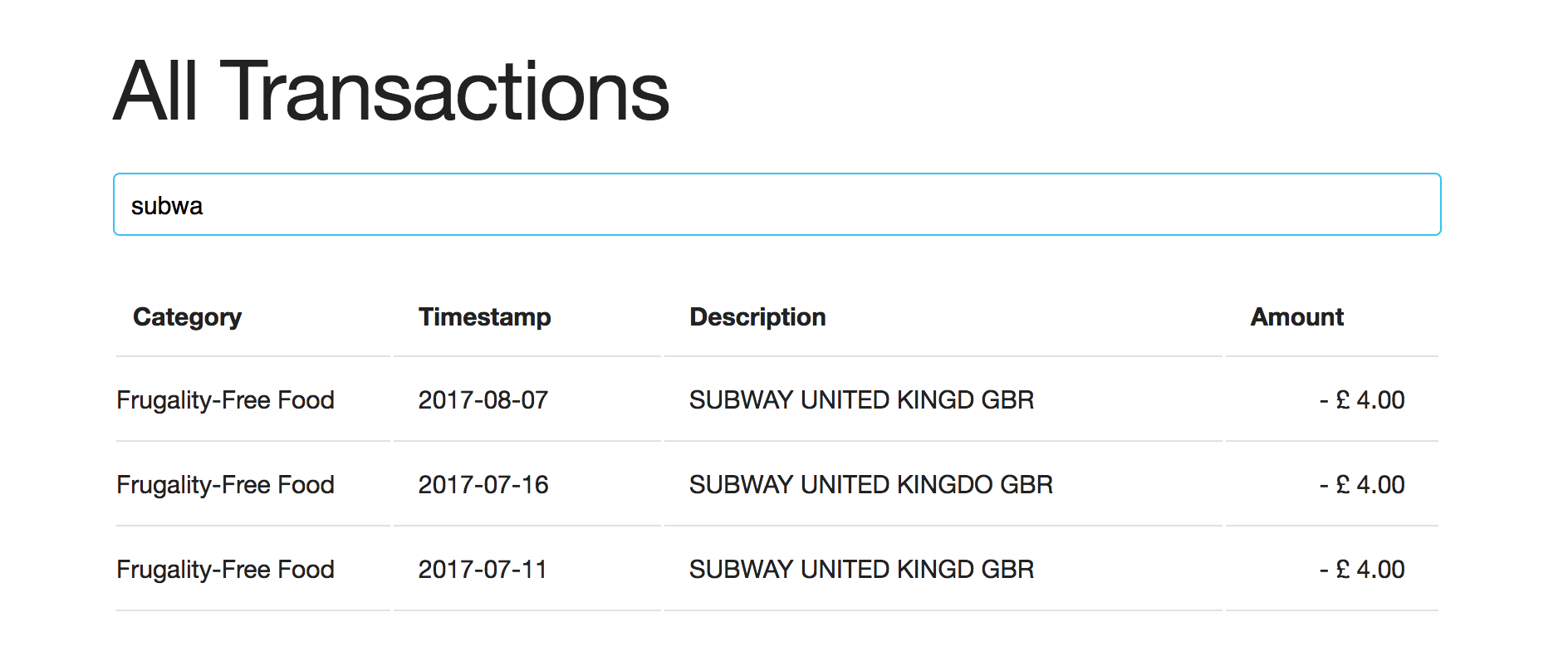Open the SUBWAY UNITED KINGD GBR description dated 2017-08-07
Image resolution: width=1568 pixels, height=666 pixels.
(861, 400)
